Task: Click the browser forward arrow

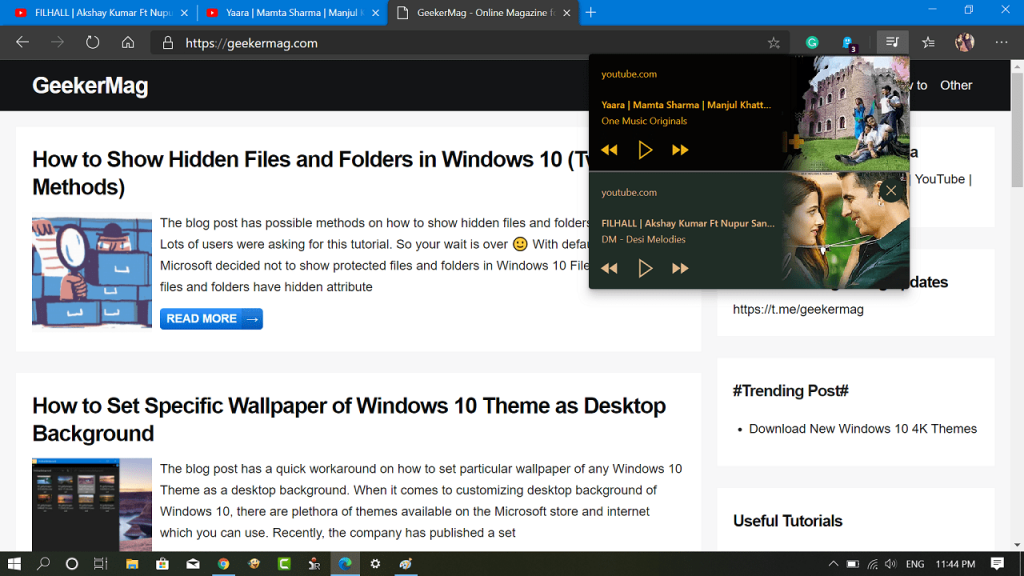Action: click(x=57, y=42)
